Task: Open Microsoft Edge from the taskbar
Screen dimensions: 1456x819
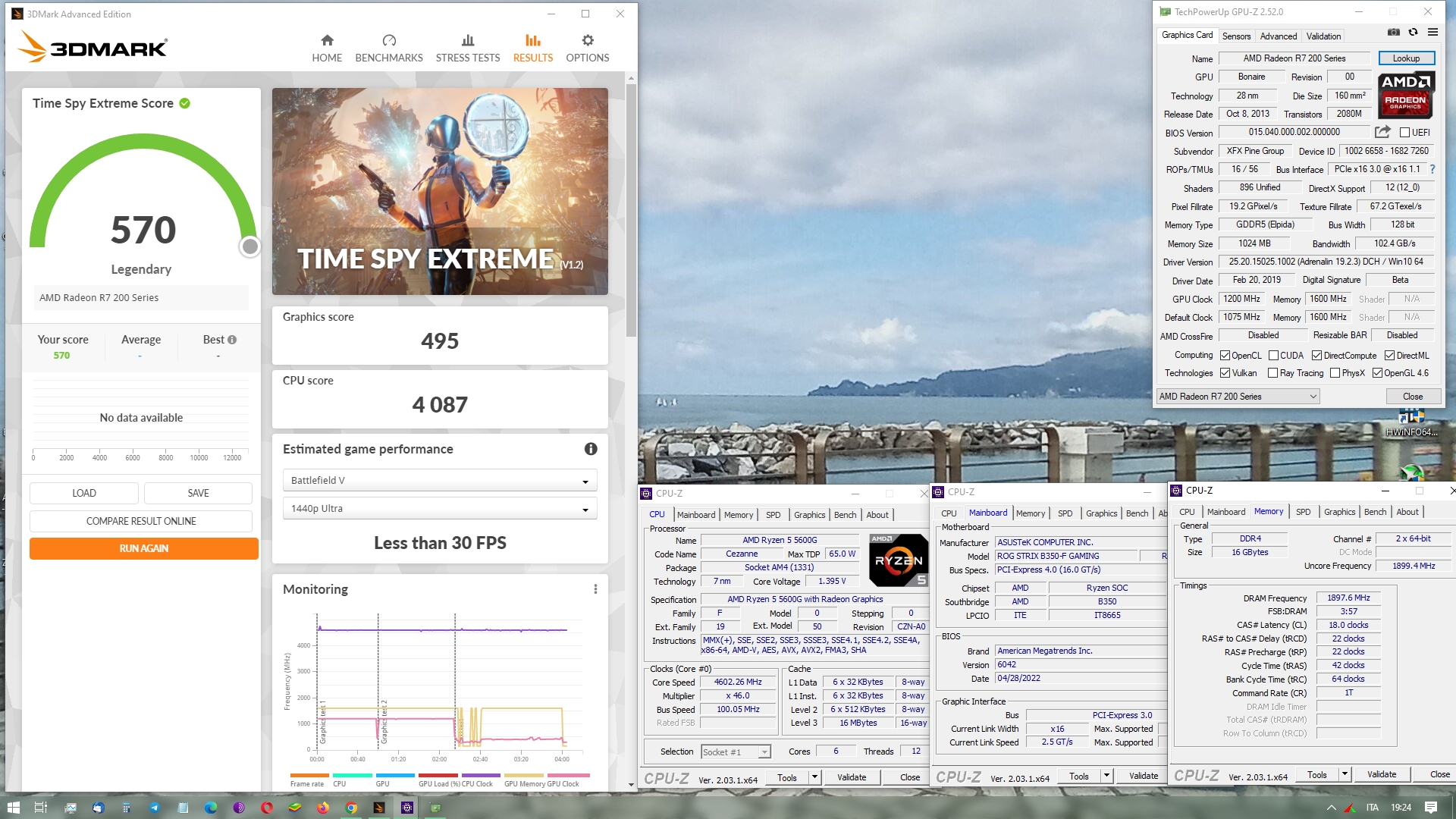Action: pos(210,808)
